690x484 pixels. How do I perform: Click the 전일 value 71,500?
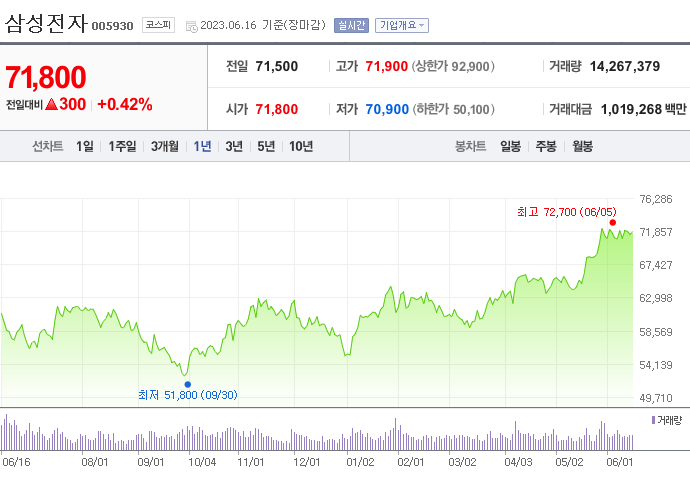click(277, 66)
